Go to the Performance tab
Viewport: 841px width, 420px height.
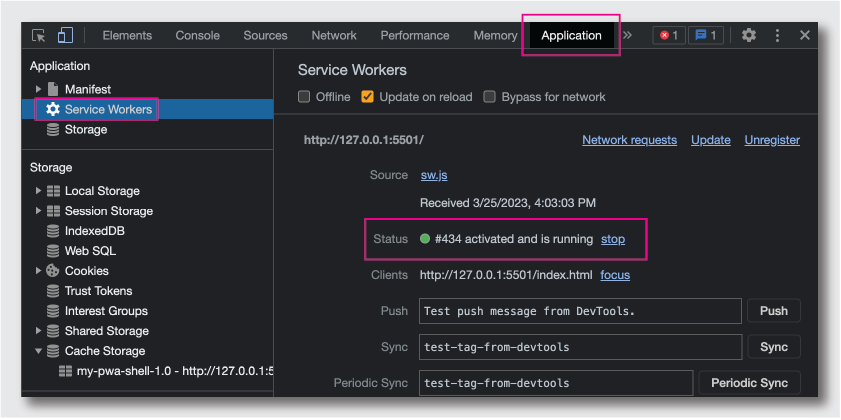coord(415,35)
